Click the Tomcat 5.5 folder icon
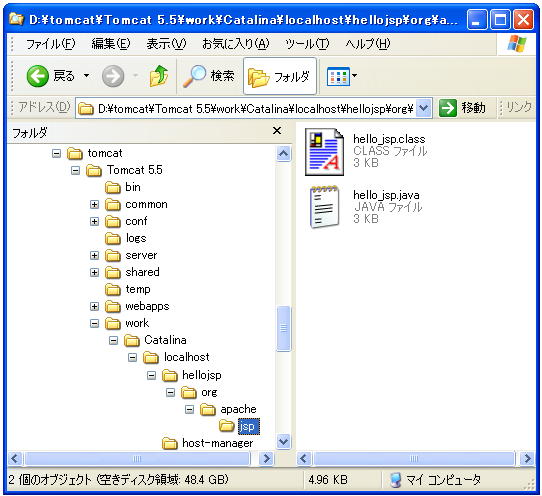 point(94,170)
